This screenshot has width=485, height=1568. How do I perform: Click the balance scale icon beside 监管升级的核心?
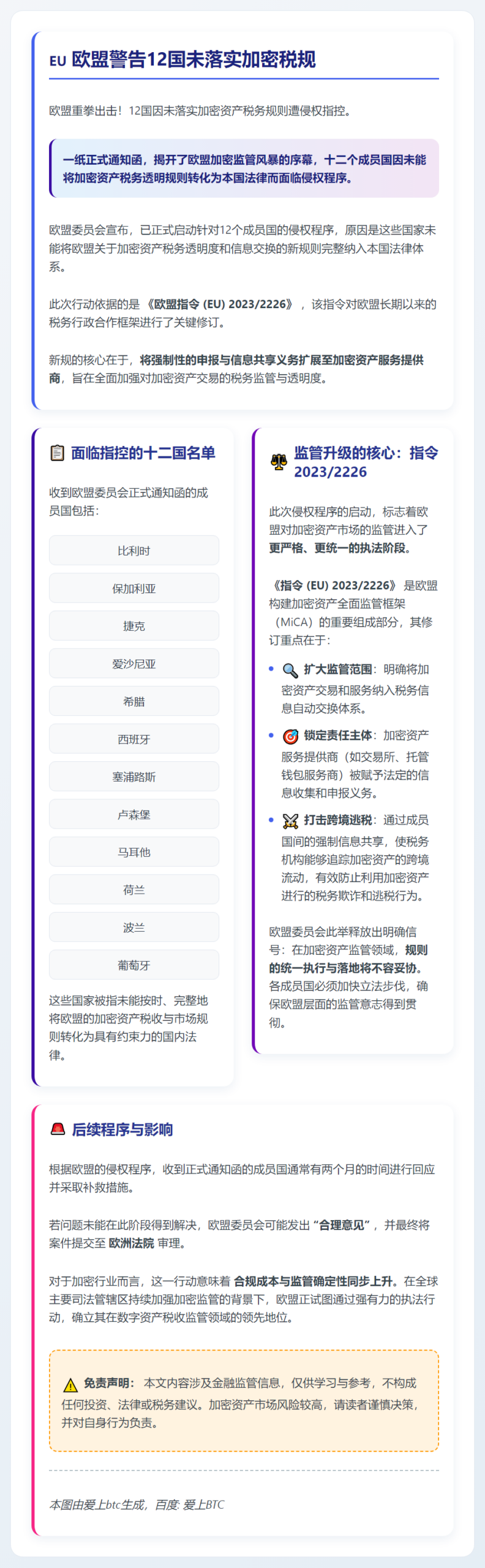point(279,462)
